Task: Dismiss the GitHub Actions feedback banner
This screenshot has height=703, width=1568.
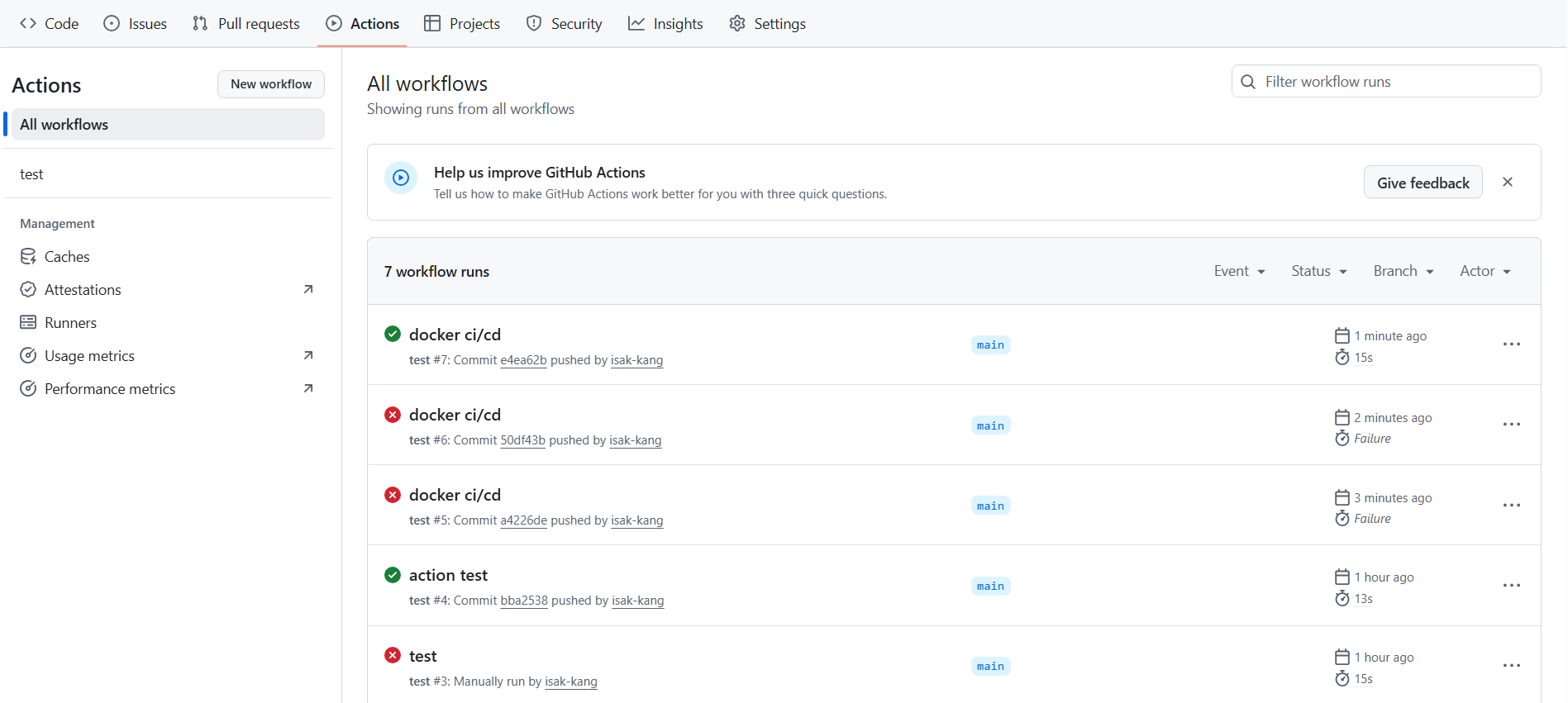Action: pos(1508,182)
